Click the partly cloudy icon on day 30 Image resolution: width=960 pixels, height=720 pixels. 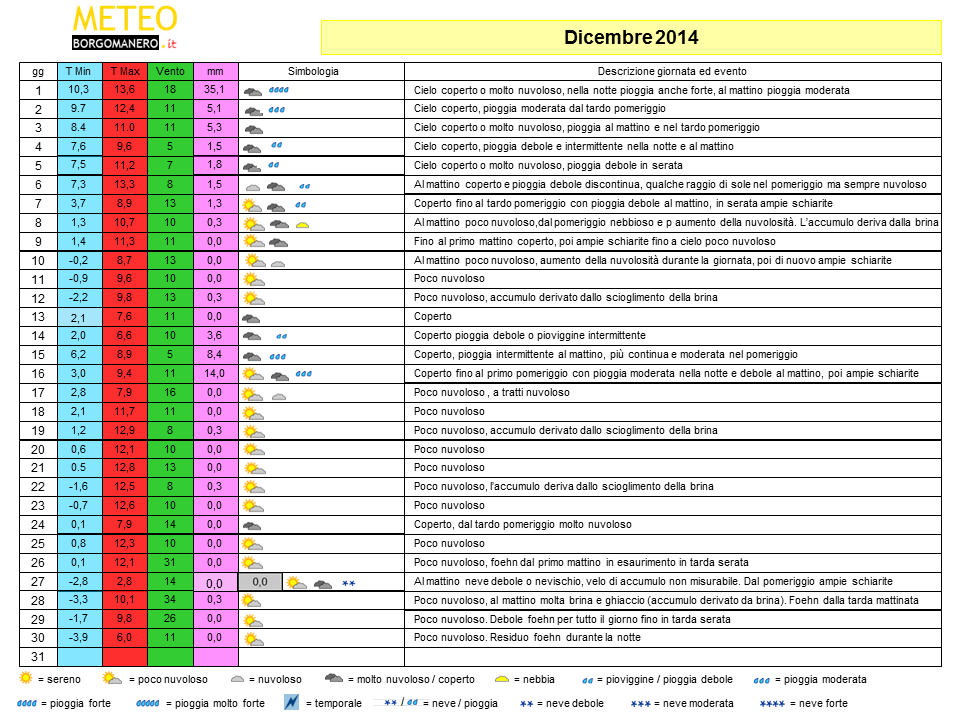(x=253, y=640)
